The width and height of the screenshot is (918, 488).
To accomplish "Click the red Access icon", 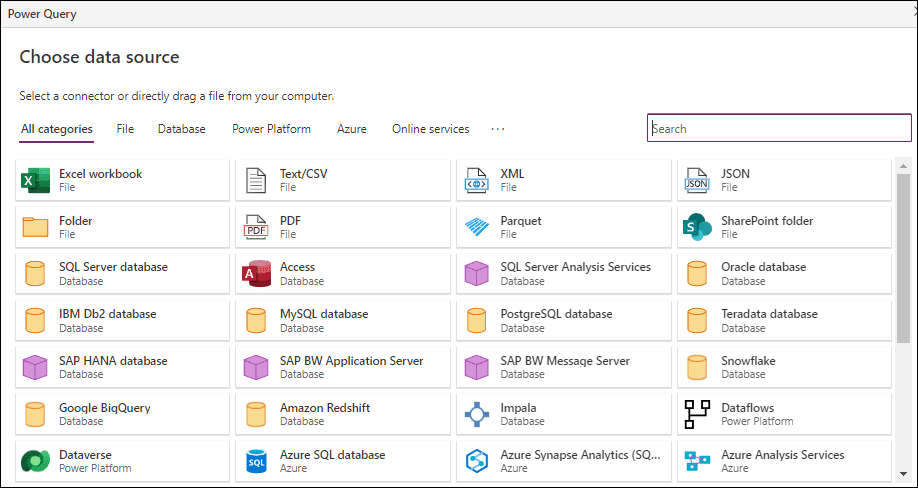I will 256,273.
